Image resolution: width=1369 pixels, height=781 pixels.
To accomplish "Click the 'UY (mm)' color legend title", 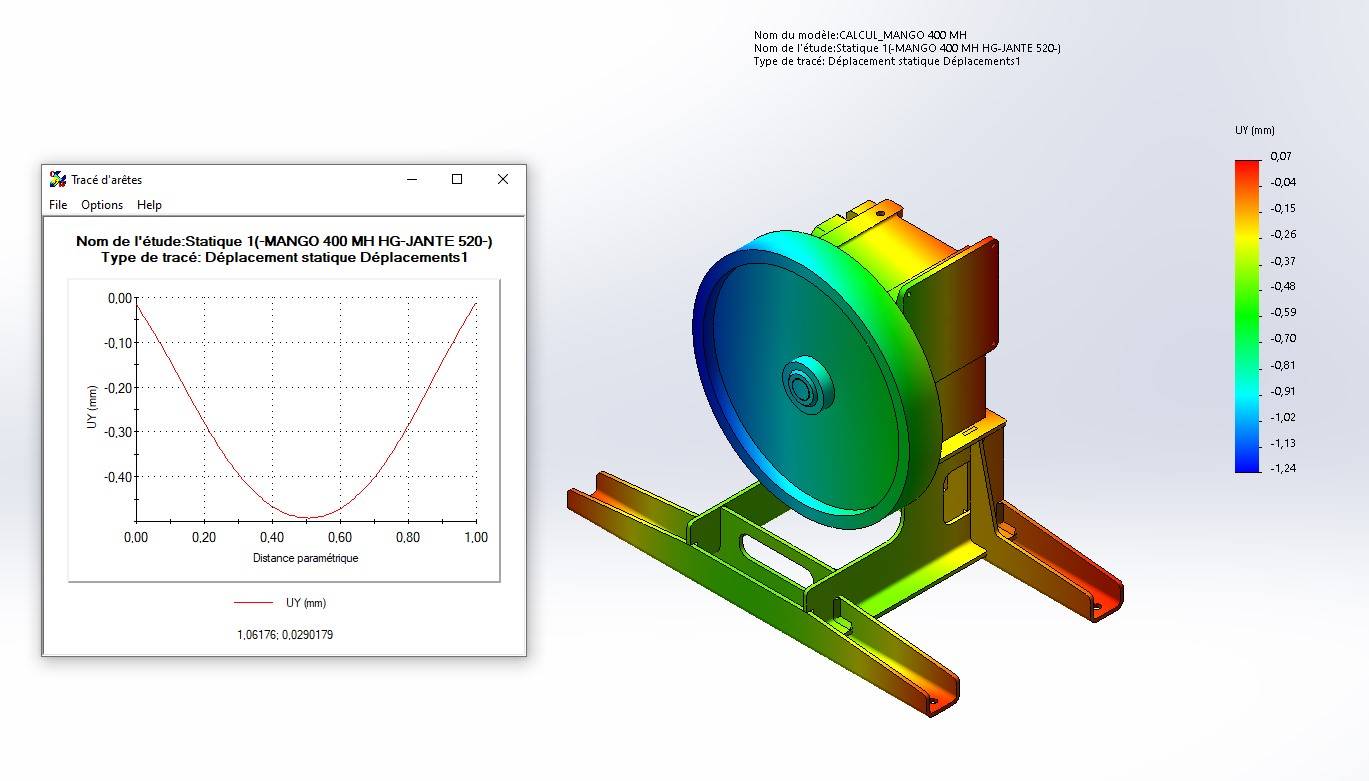I will [1255, 130].
